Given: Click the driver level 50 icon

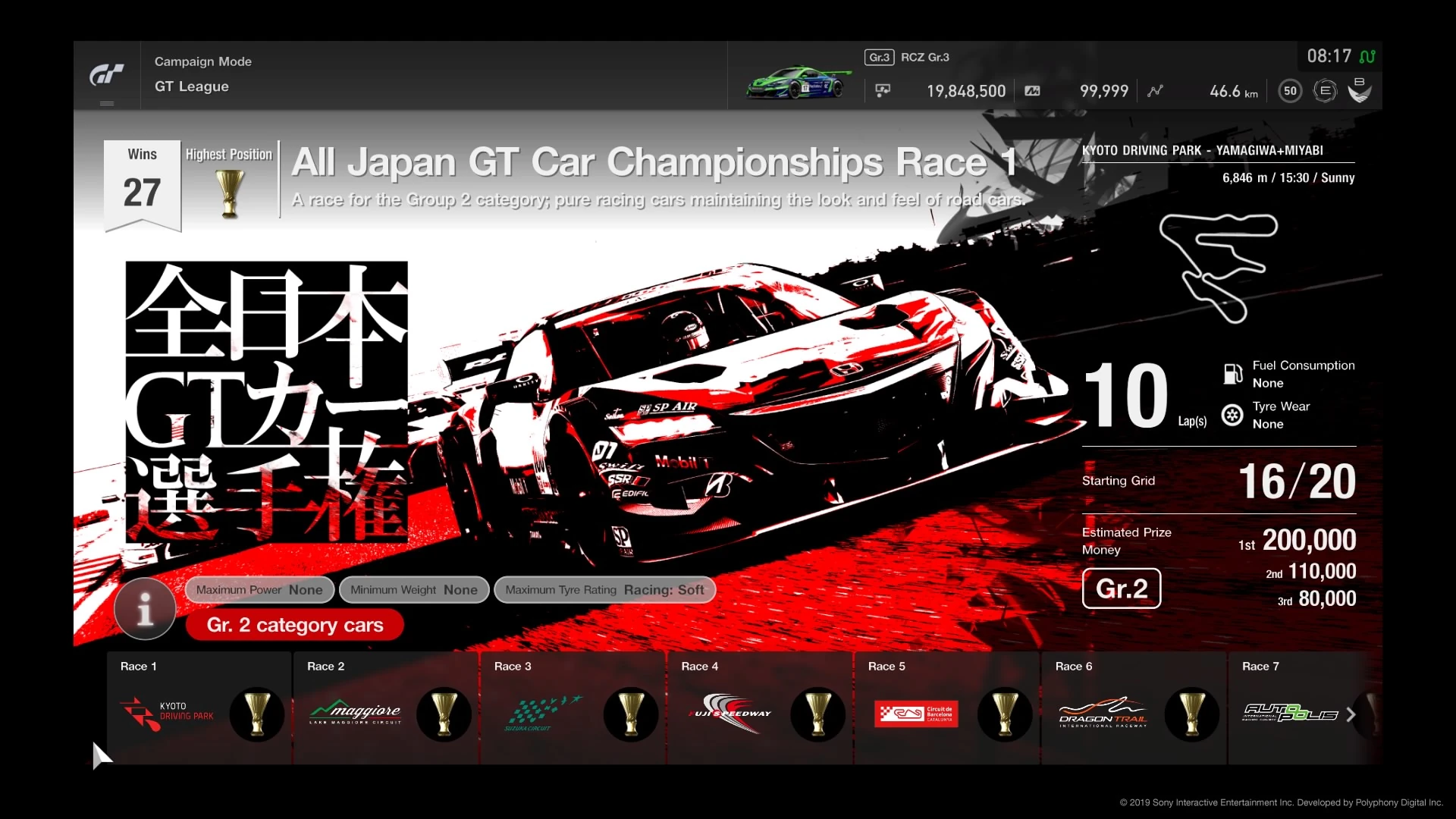Looking at the screenshot, I should pyautogui.click(x=1289, y=90).
